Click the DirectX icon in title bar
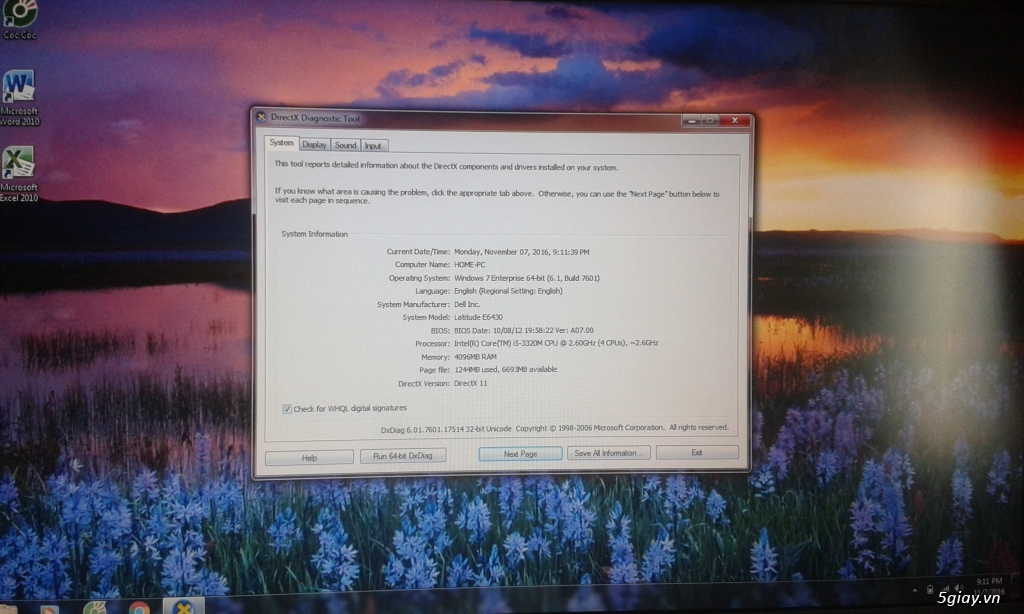 coord(262,118)
